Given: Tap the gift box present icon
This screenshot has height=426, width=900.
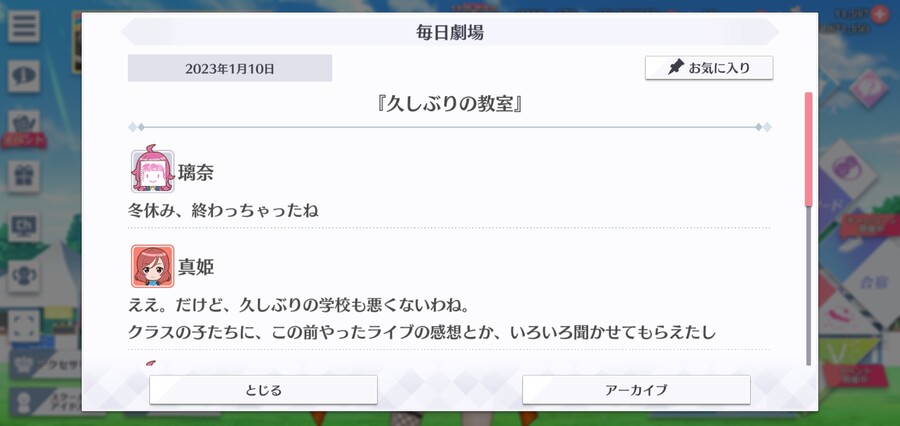Looking at the screenshot, I should click(24, 176).
